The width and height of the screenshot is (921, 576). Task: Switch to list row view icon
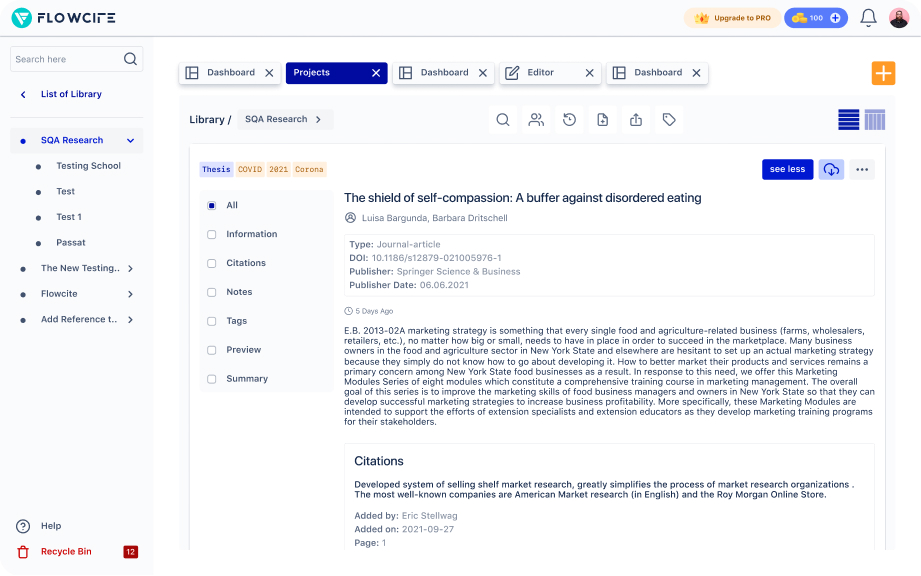coord(848,120)
